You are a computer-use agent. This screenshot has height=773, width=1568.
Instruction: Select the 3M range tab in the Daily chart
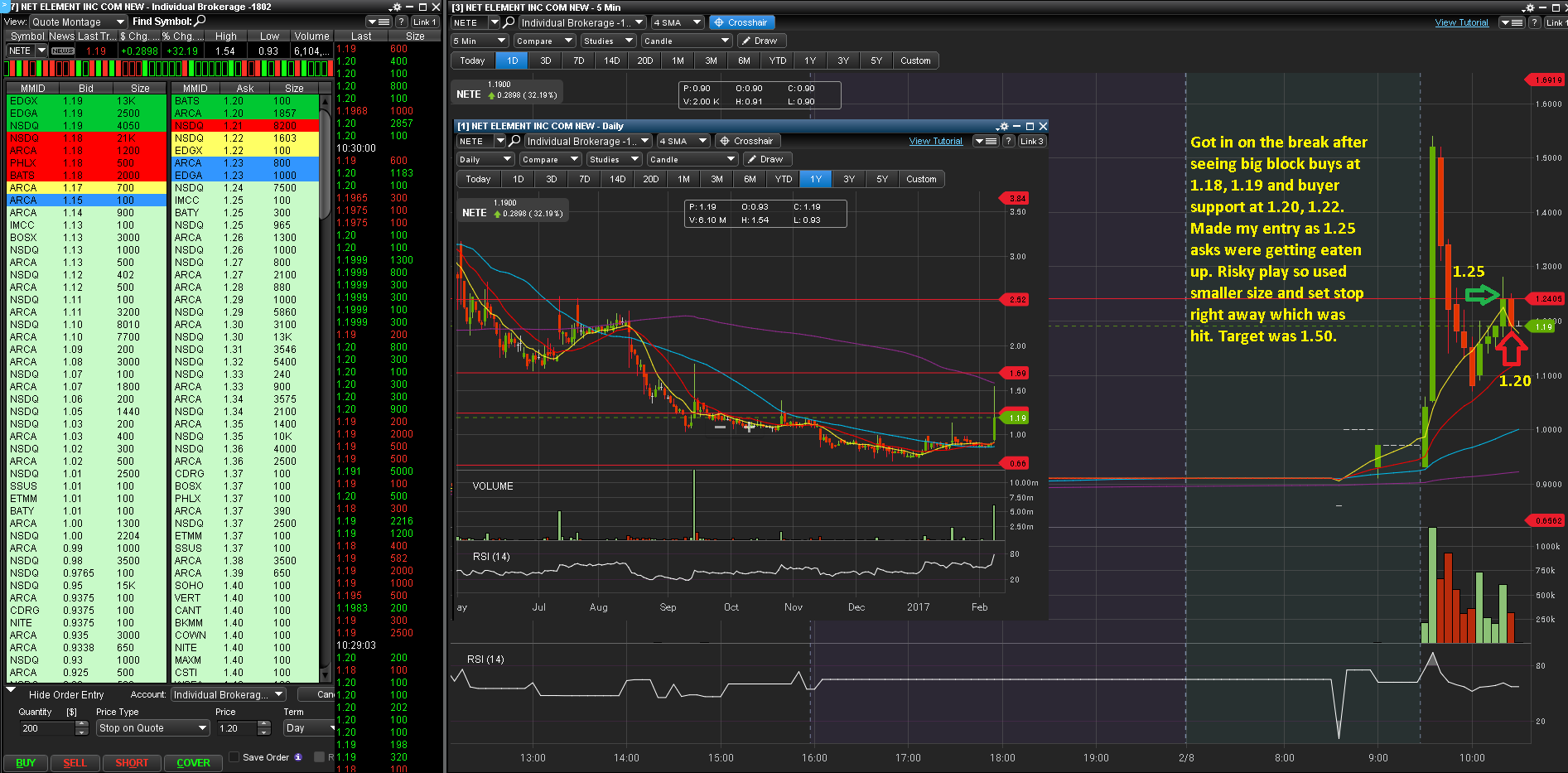pyautogui.click(x=716, y=179)
